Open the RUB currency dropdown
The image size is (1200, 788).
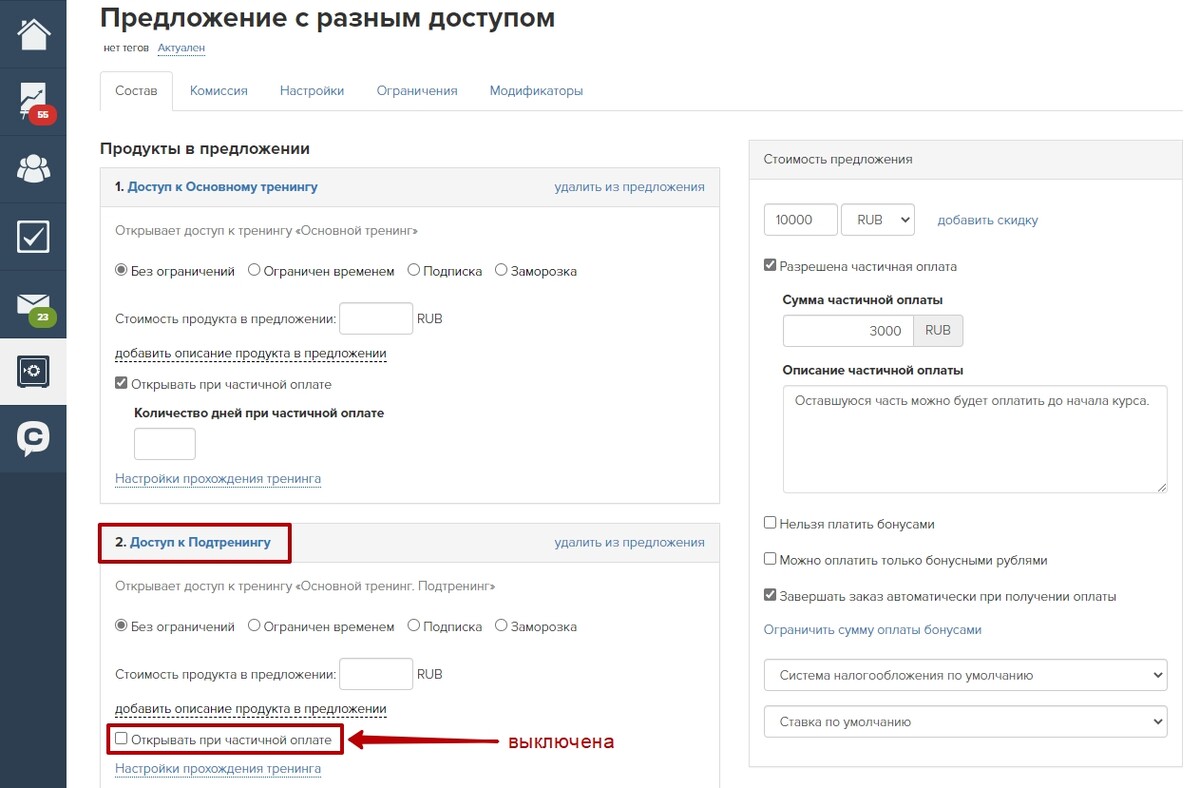click(878, 220)
